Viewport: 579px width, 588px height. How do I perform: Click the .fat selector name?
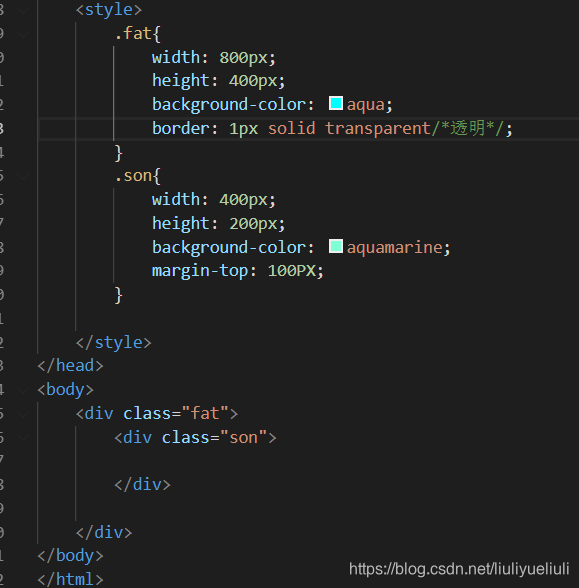pos(133,34)
